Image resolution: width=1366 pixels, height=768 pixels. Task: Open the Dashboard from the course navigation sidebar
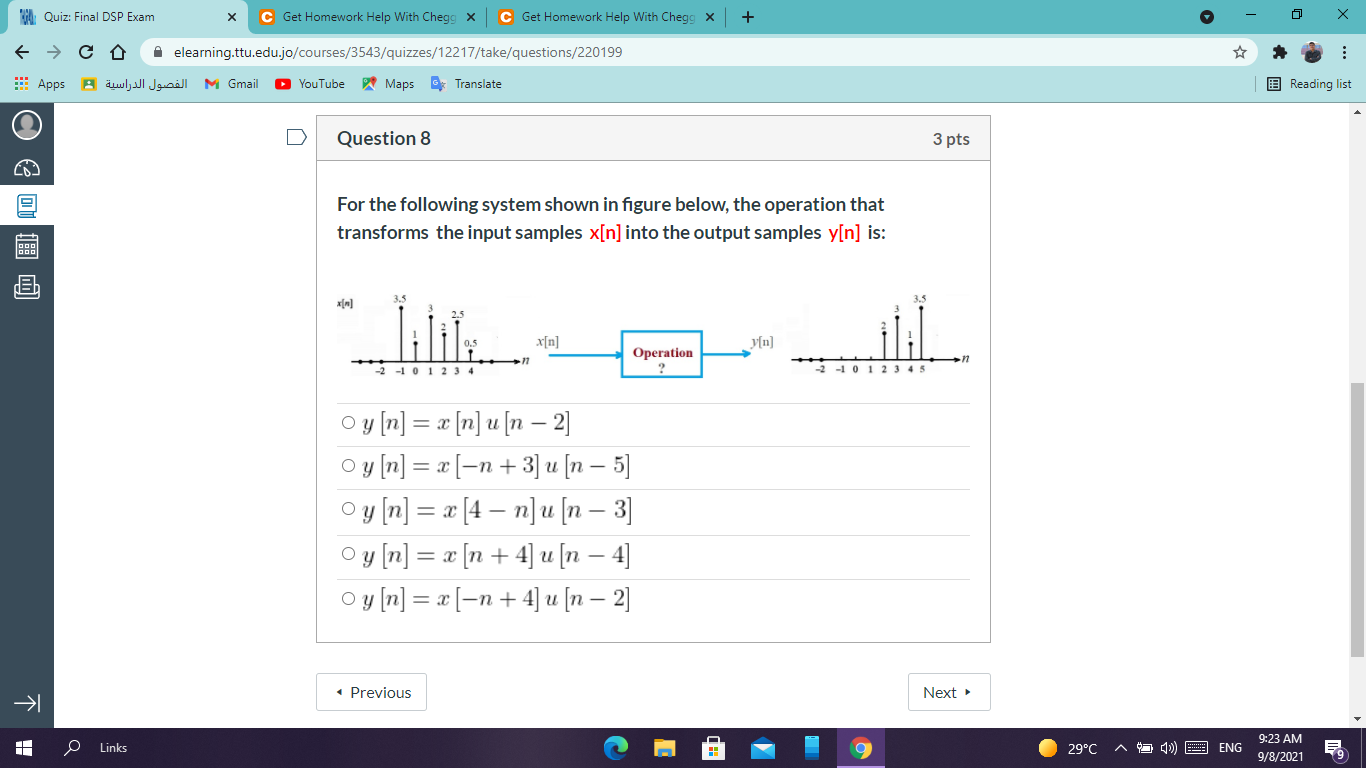(x=27, y=167)
